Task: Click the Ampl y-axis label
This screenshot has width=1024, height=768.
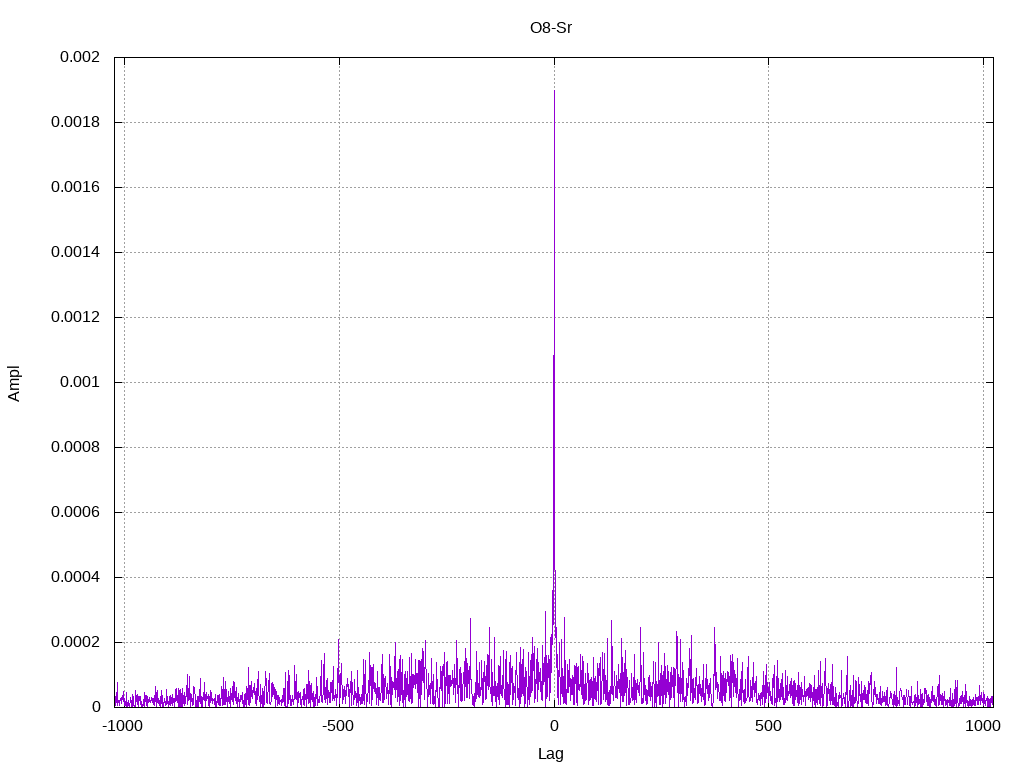Action: (14, 383)
